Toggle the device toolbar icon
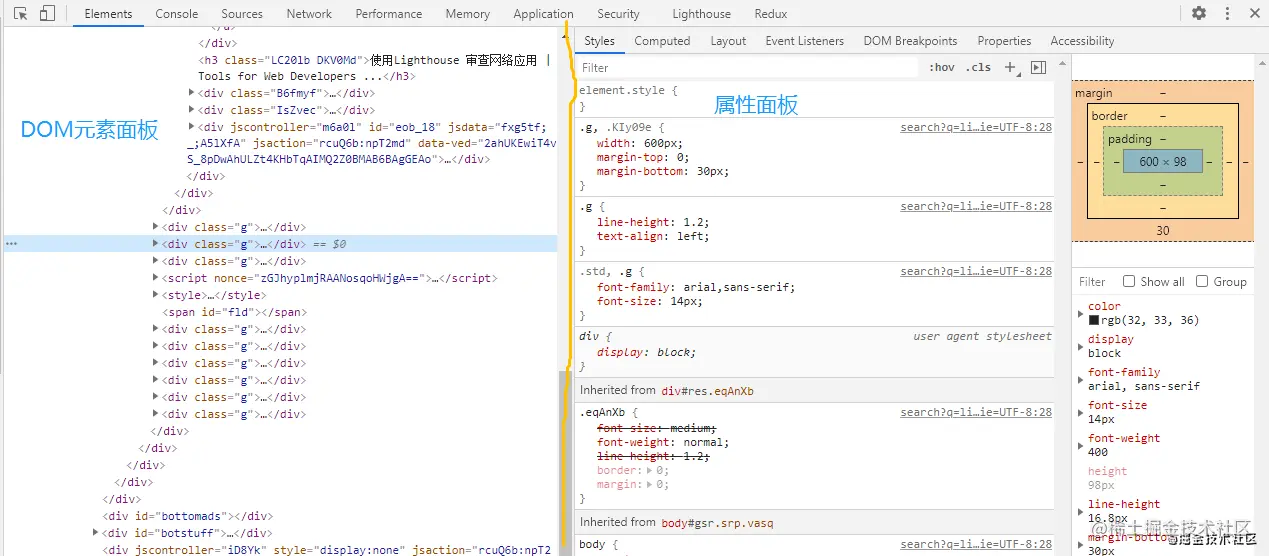 (x=47, y=14)
